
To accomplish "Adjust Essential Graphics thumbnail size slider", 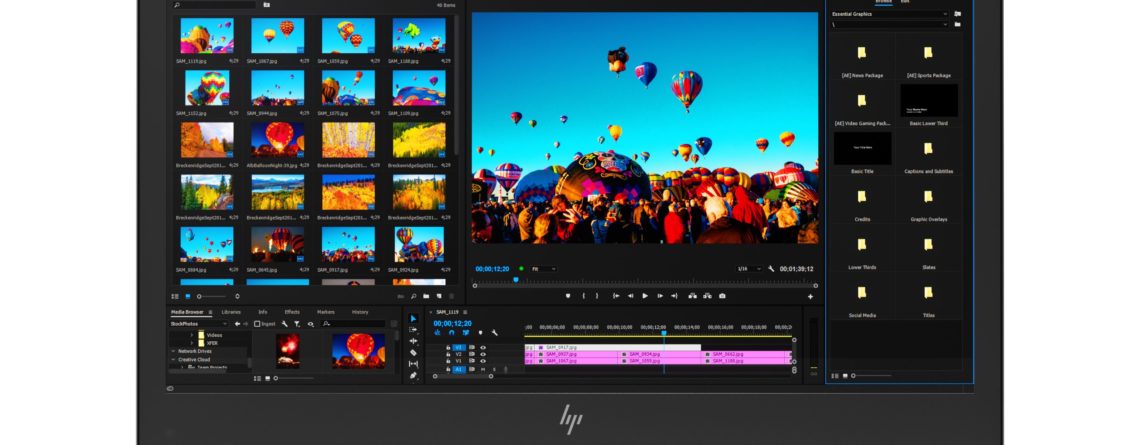I will click(871, 376).
